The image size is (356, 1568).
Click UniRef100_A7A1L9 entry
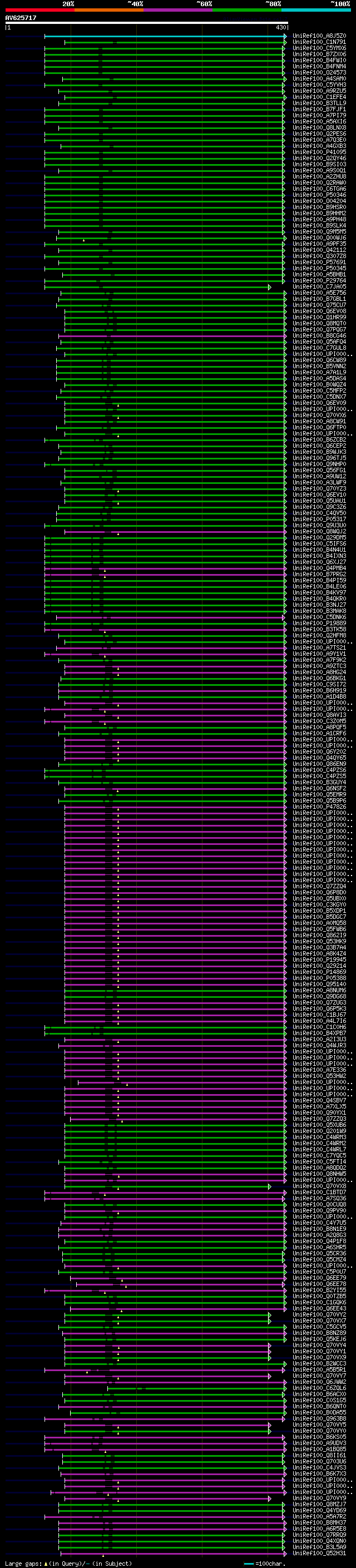319,373
